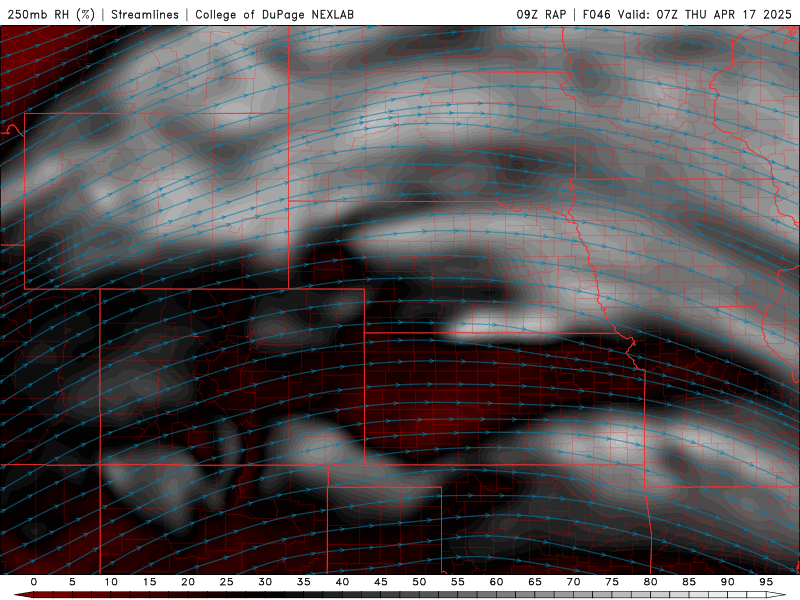This screenshot has height=600, width=800.
Task: Click the 15 label on humidity scale
Action: point(149,582)
